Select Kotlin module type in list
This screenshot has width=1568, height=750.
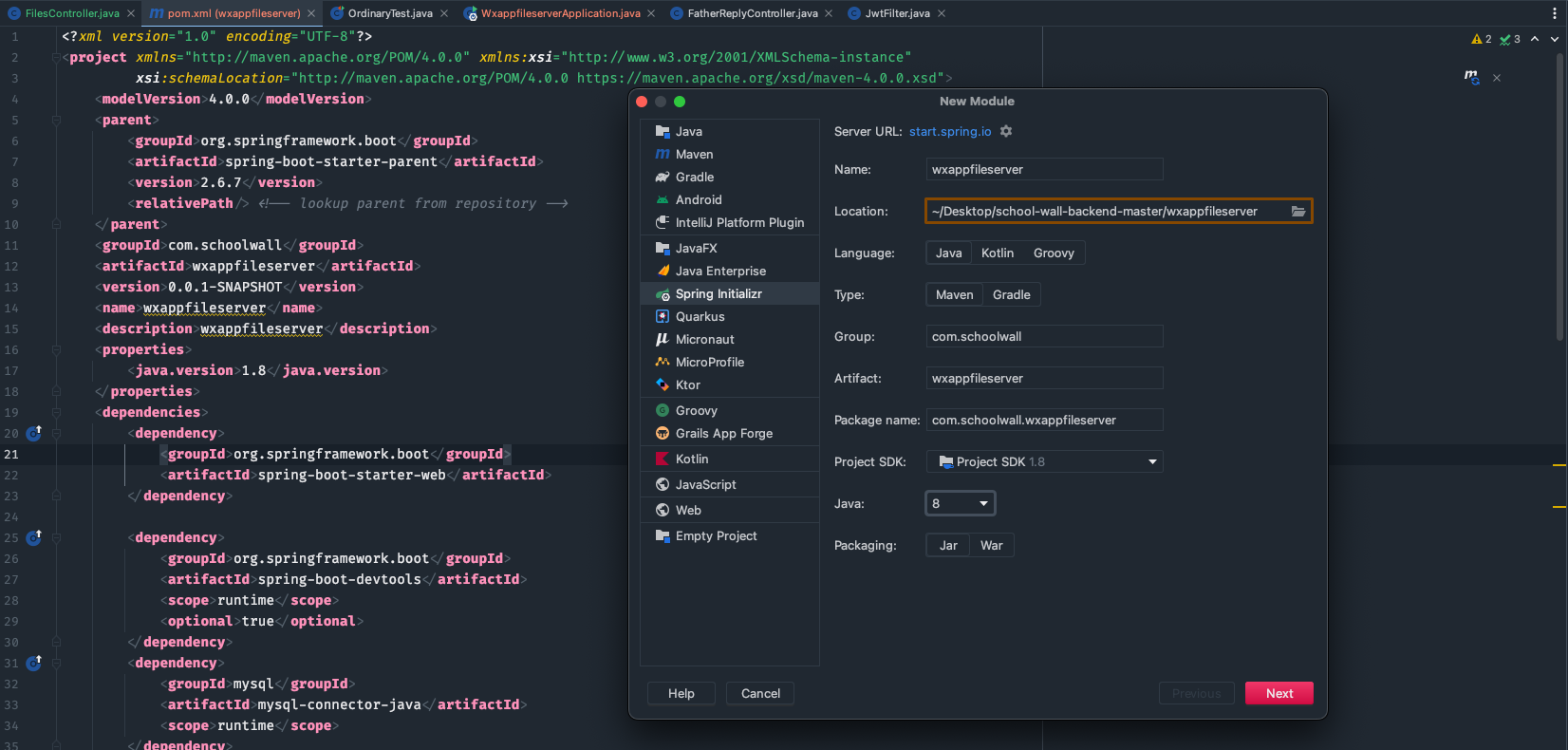[729, 459]
